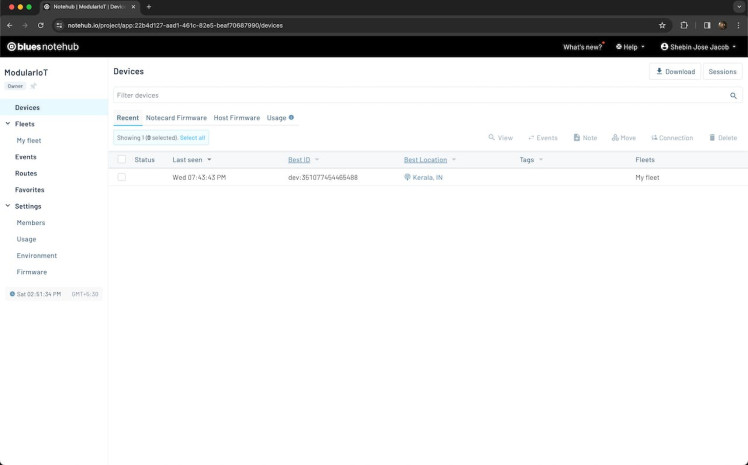Click the search magnifier icon in filter bar
Image resolution: width=748 pixels, height=465 pixels.
pos(733,96)
